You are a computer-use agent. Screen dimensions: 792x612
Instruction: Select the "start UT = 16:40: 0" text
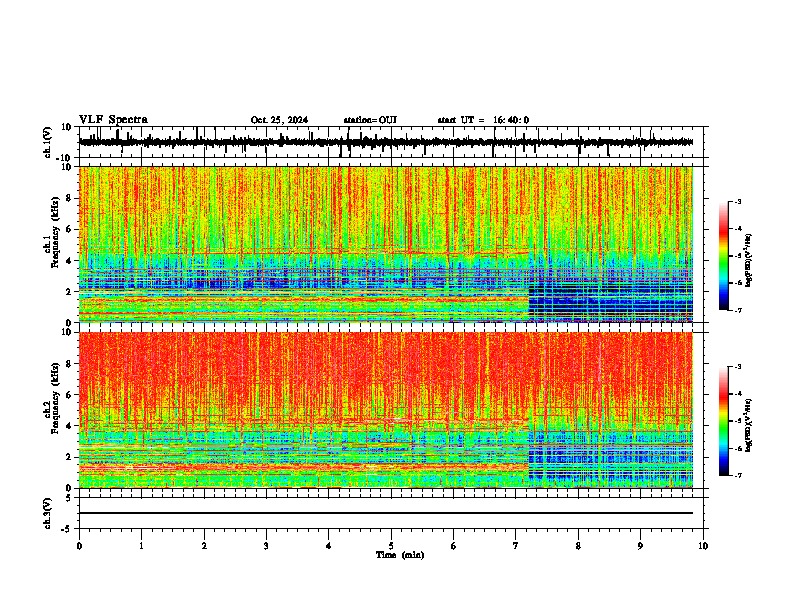pyautogui.click(x=483, y=120)
